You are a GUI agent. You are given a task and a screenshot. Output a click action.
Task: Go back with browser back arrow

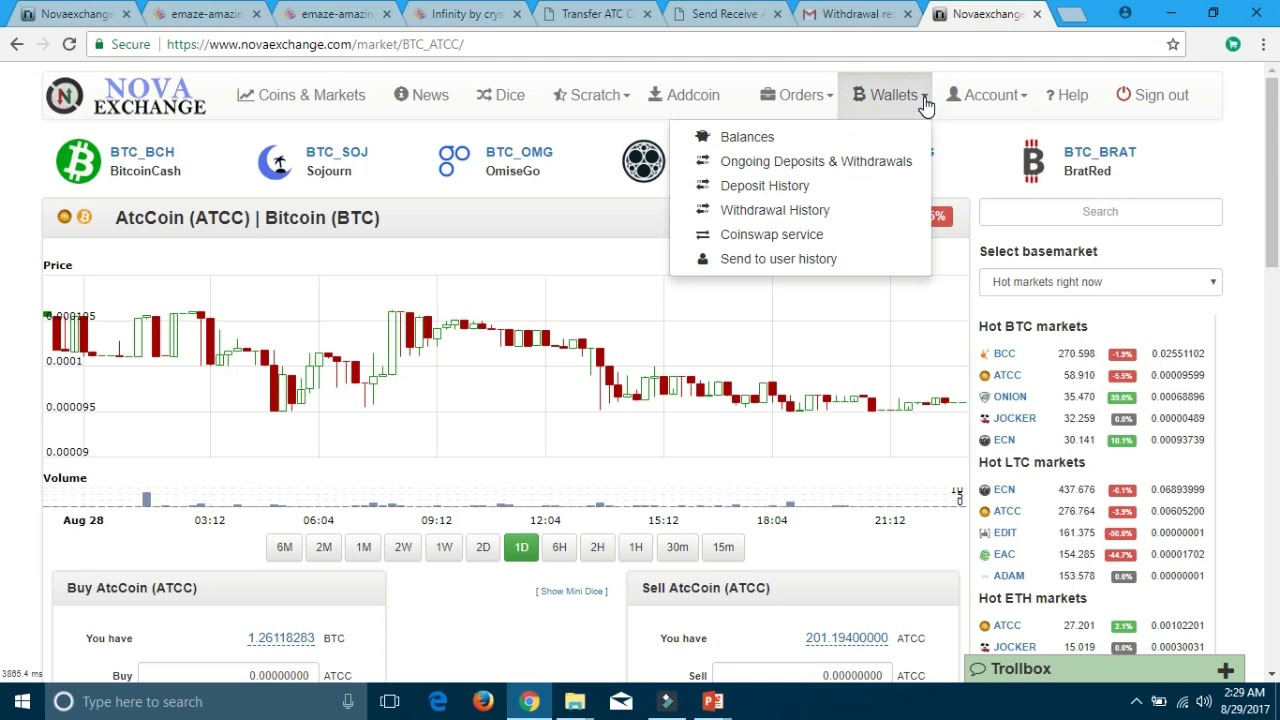[17, 44]
